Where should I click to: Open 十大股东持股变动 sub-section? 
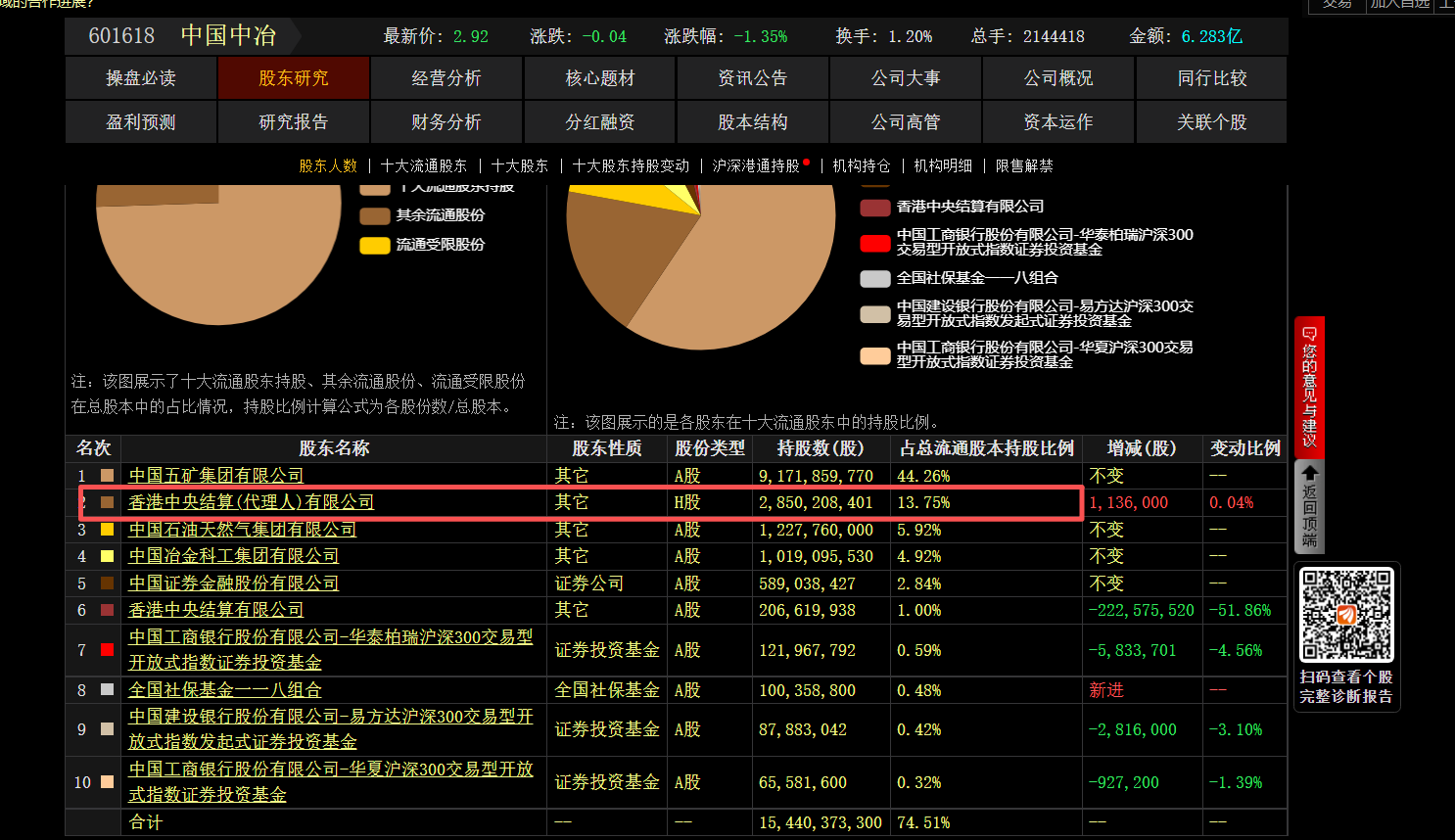coord(631,166)
